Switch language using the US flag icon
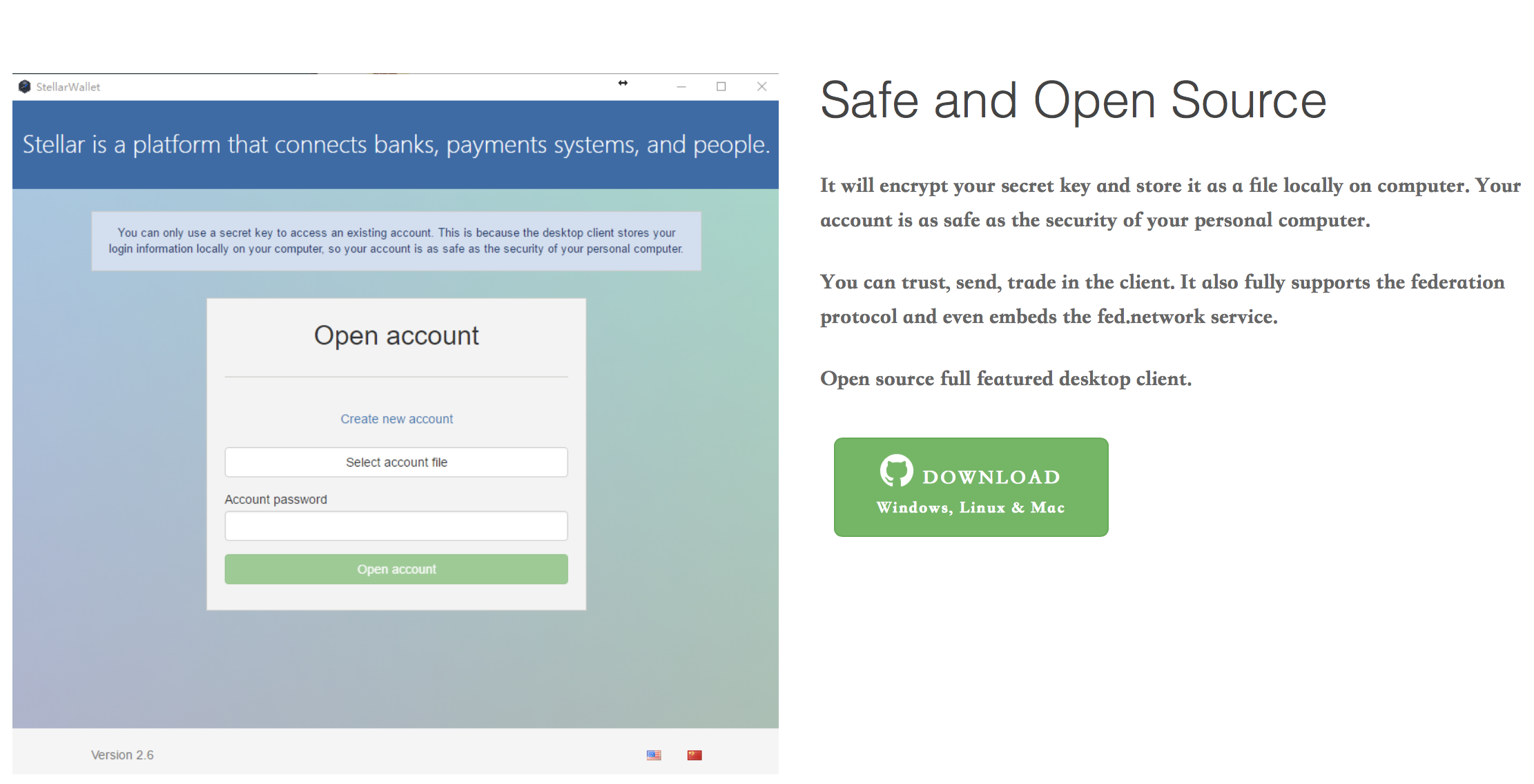The image size is (1534, 784). tap(654, 755)
